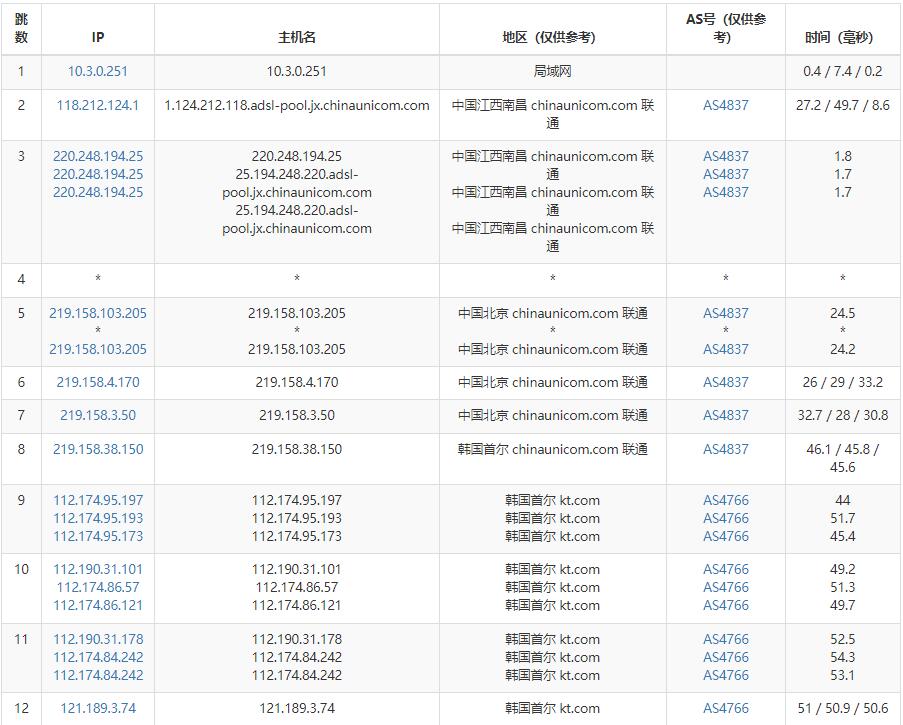The image size is (903, 725).
Task: Click the blue 112.174.95.193 IP link
Action: pos(97,518)
